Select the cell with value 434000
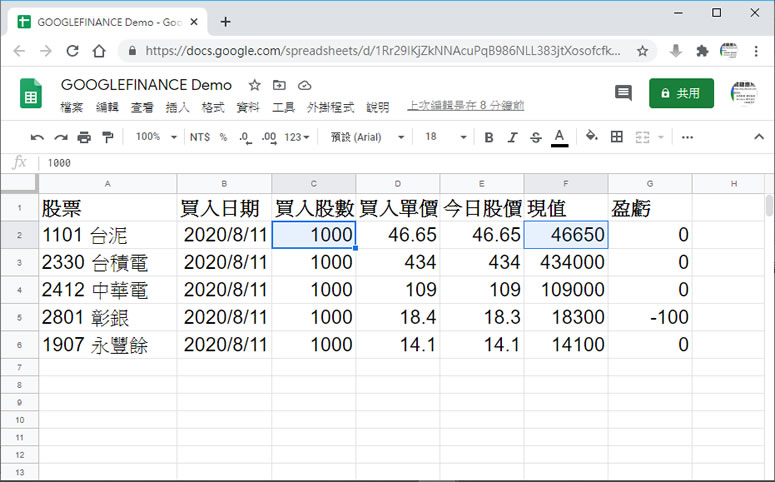The height and width of the screenshot is (482, 775). [566, 262]
